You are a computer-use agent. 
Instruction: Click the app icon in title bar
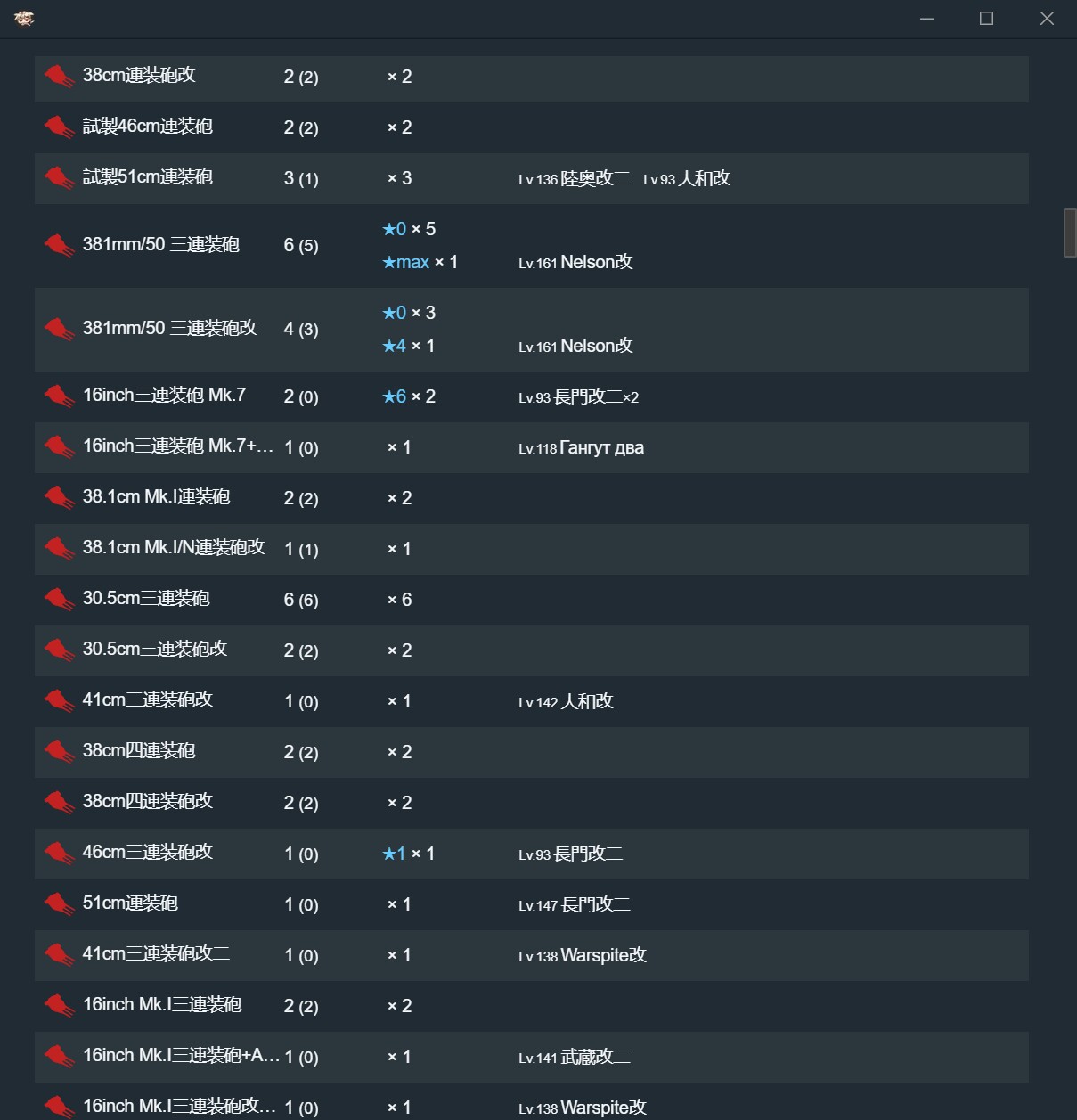24,18
